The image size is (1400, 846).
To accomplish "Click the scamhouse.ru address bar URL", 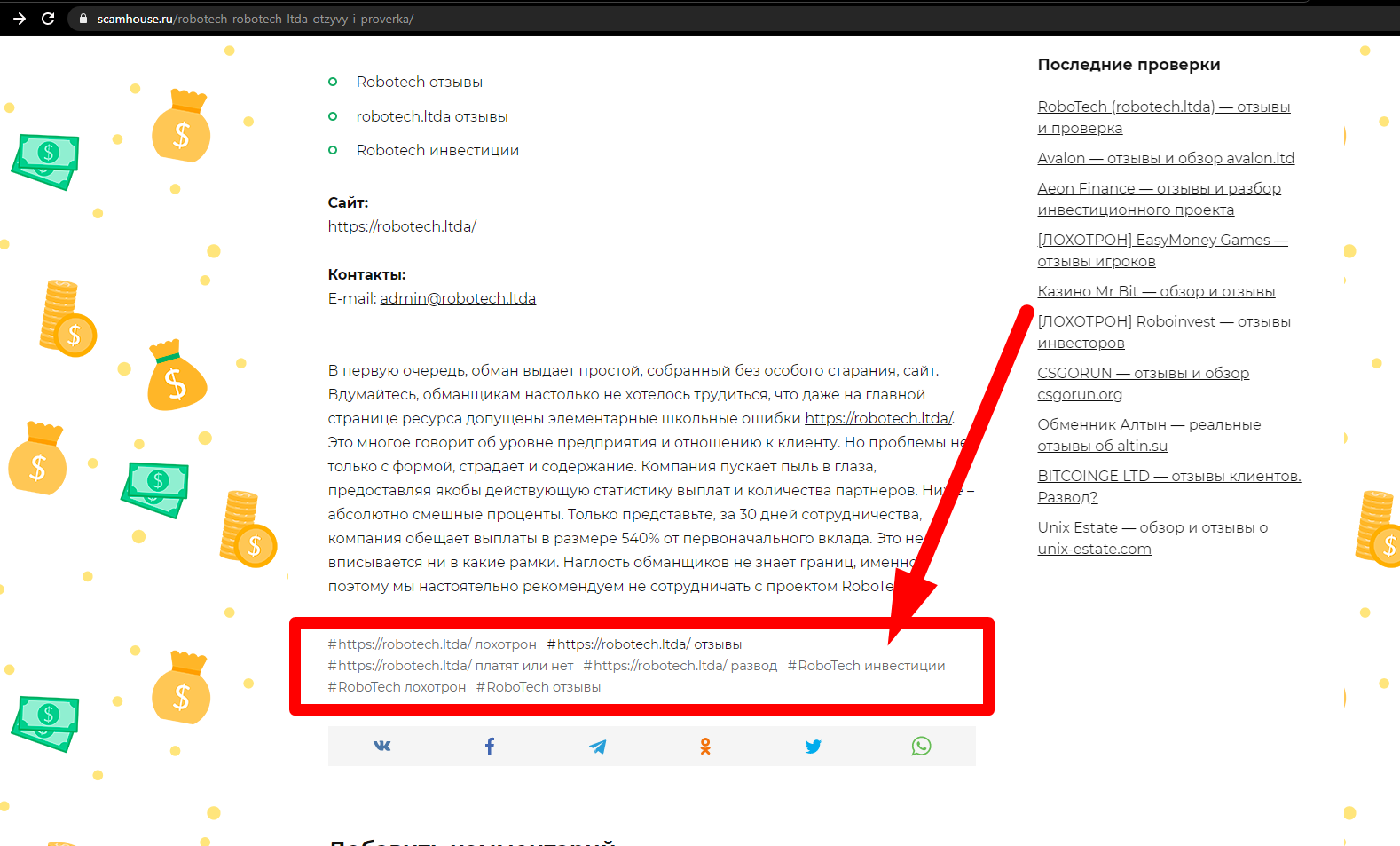I will 256,19.
